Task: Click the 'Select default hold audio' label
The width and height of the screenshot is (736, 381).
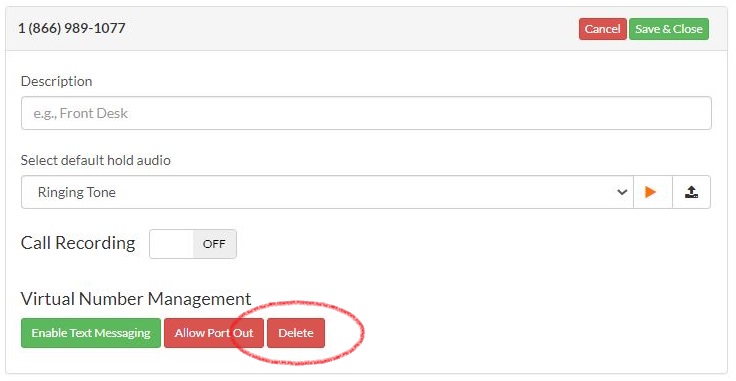Action: pyautogui.click(x=96, y=160)
